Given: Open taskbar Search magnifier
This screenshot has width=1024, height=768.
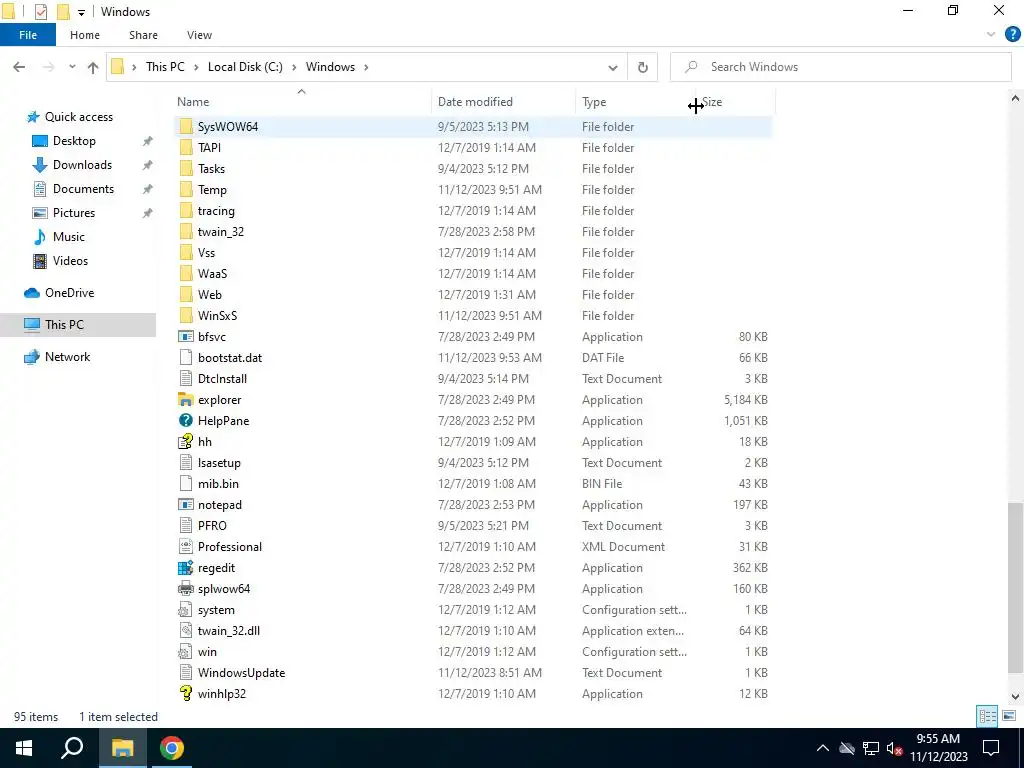Looking at the screenshot, I should [x=72, y=748].
